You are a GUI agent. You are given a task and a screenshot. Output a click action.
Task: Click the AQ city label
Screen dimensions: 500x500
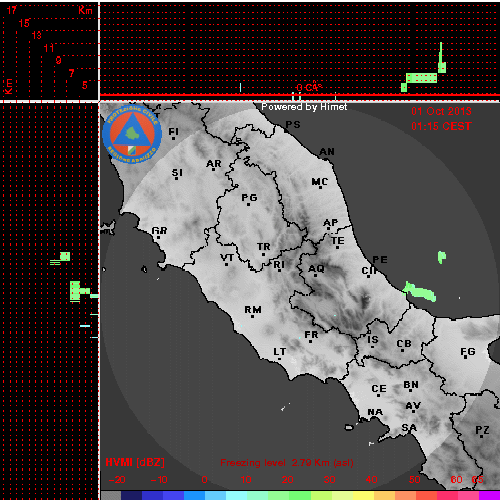tap(316, 269)
